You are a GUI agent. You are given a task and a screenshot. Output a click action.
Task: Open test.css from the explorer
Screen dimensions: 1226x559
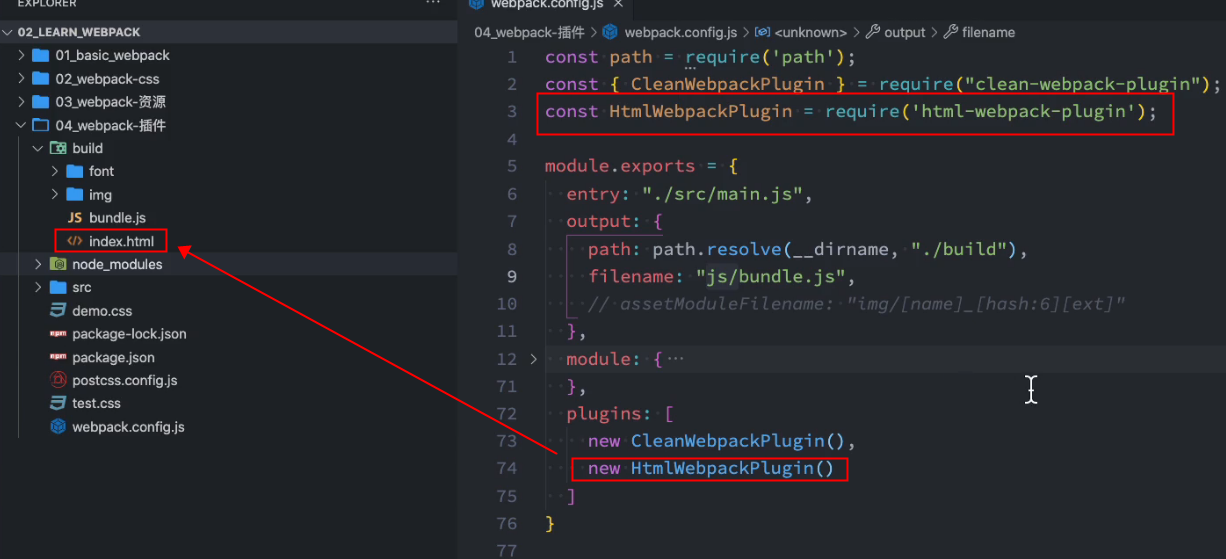coord(96,403)
